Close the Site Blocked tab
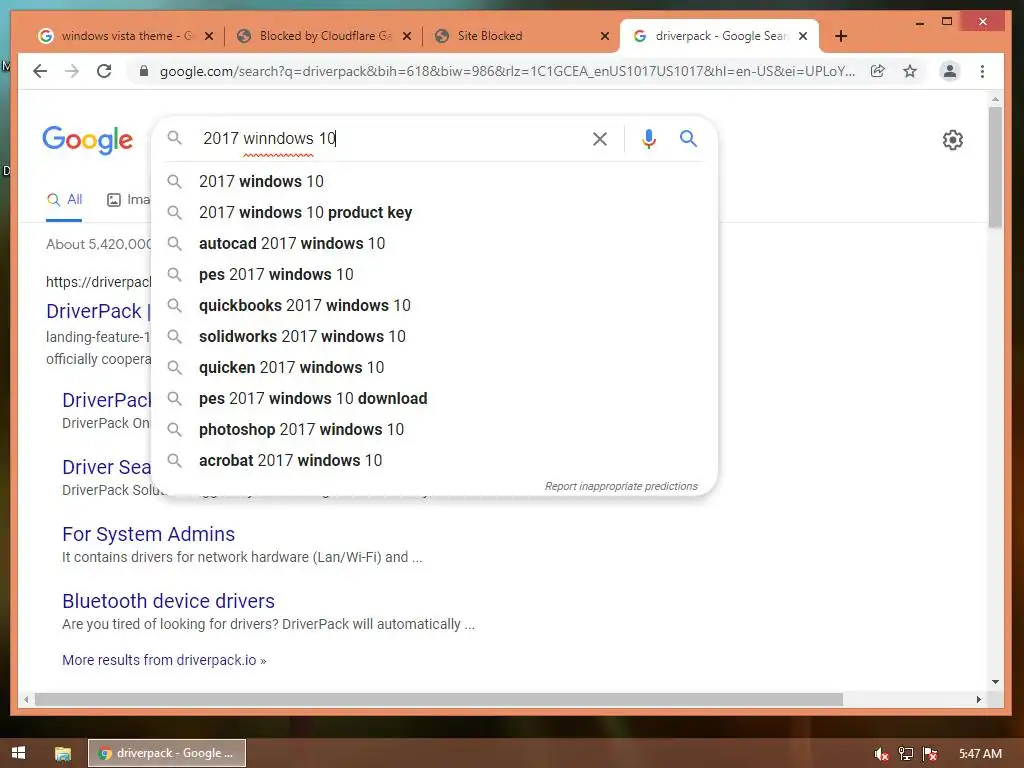This screenshot has height=768, width=1024. (605, 36)
